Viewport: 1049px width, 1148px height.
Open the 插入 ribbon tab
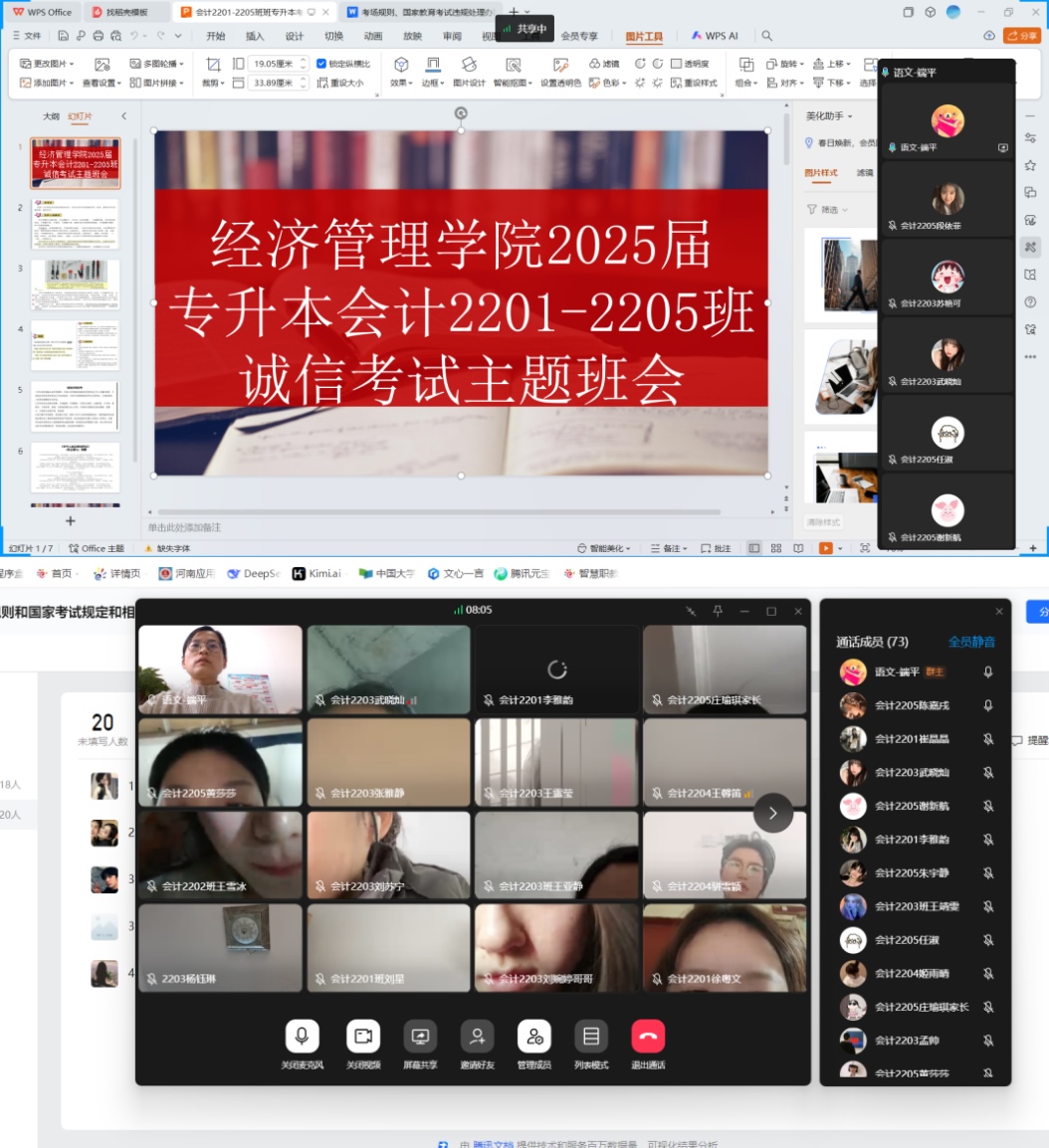coord(255,37)
